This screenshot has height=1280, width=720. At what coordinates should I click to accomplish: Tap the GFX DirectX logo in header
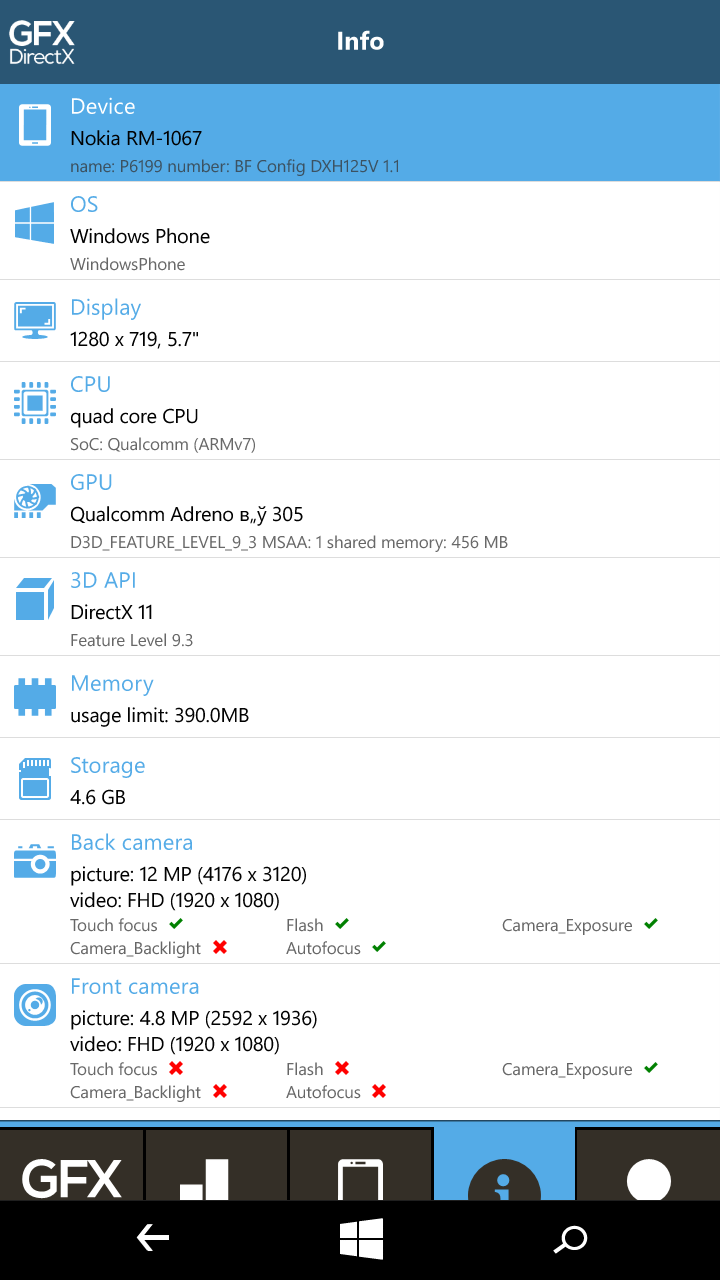pyautogui.click(x=42, y=42)
